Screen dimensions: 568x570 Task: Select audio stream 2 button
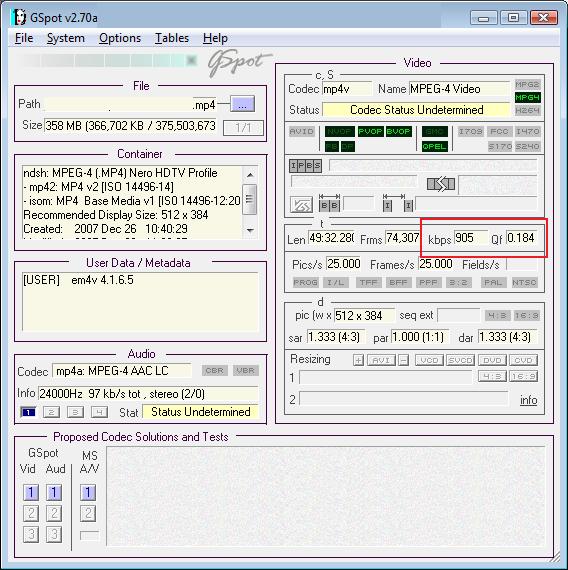51,412
